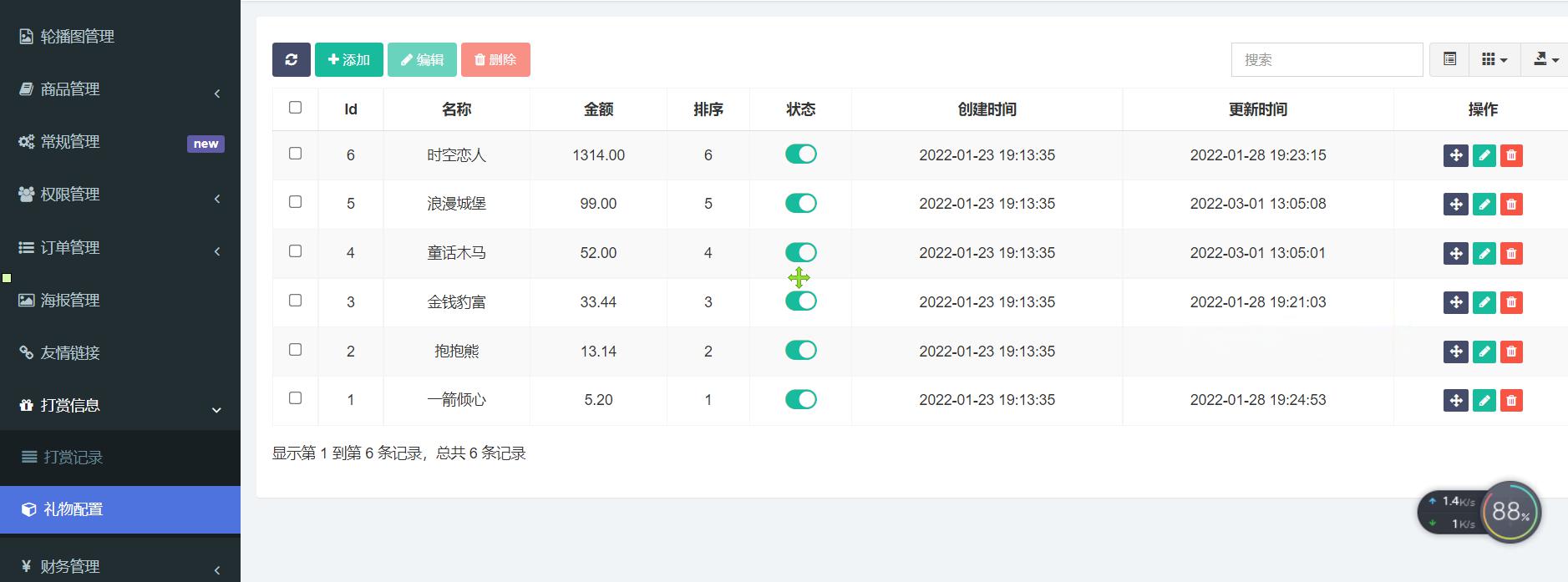Screen dimensions: 1568x582
Task: Delete the 时空恋人 row with trash icon
Action: [x=1511, y=155]
